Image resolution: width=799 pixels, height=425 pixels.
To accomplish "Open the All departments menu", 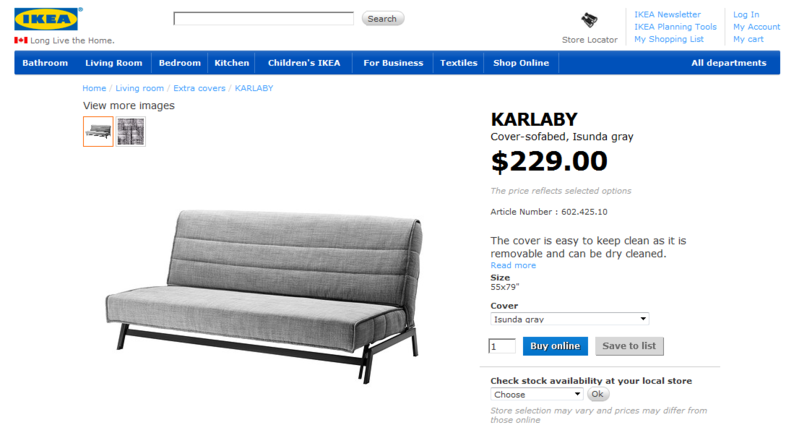I will pos(728,63).
